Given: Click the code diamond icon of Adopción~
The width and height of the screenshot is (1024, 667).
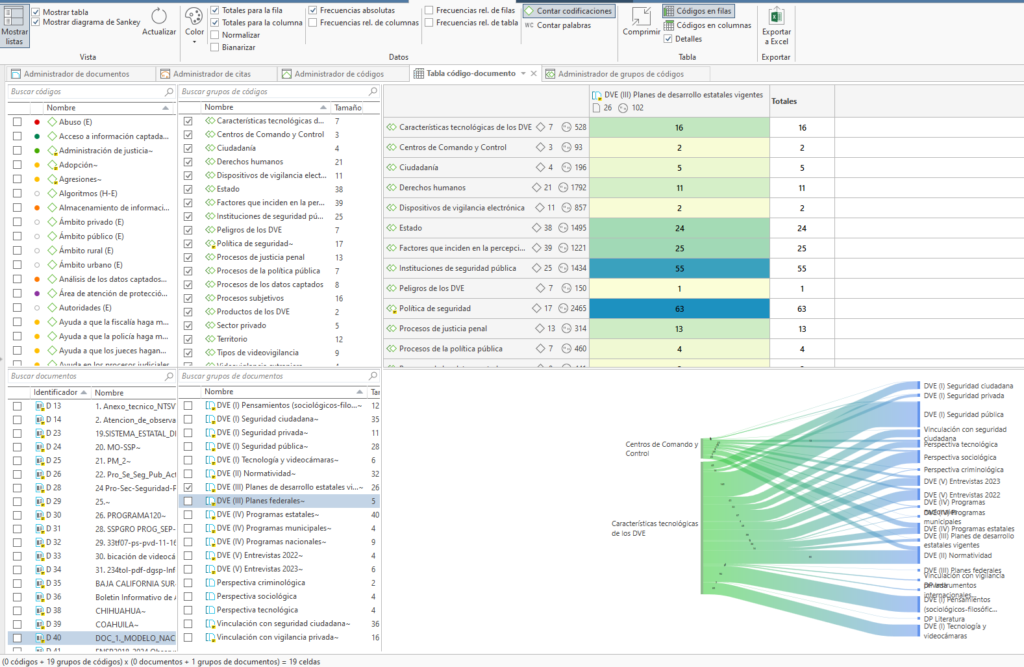Looking at the screenshot, I should (x=52, y=165).
